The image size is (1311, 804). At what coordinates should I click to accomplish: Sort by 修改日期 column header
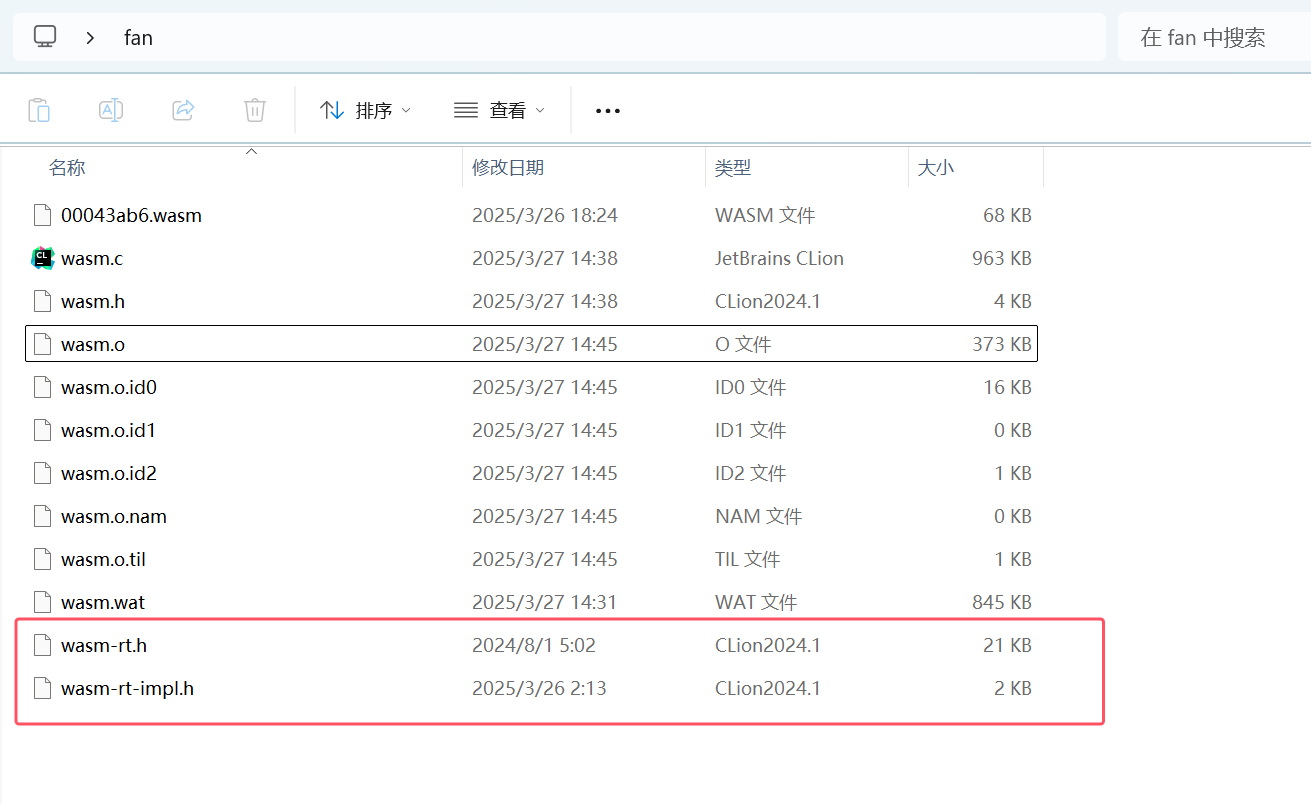pyautogui.click(x=508, y=168)
